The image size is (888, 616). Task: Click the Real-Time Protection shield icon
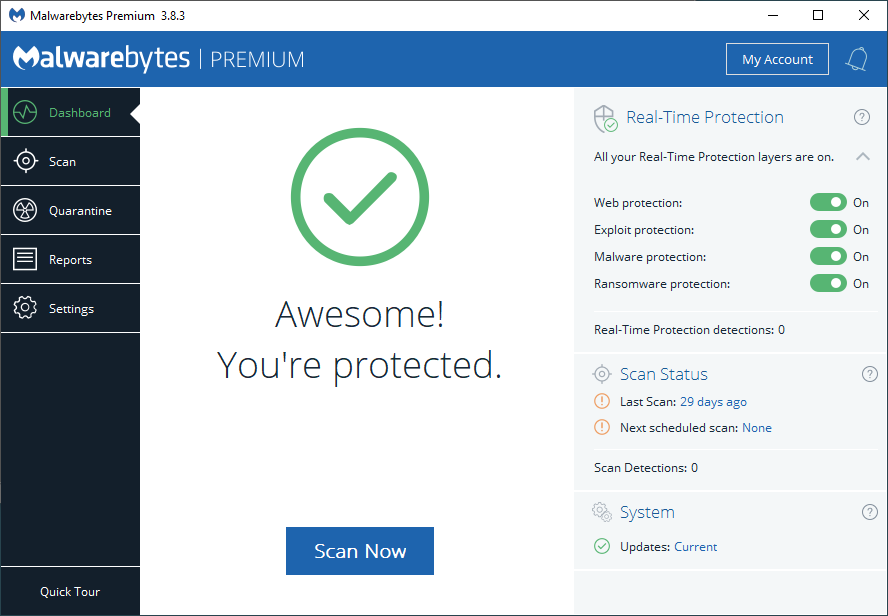tap(605, 118)
